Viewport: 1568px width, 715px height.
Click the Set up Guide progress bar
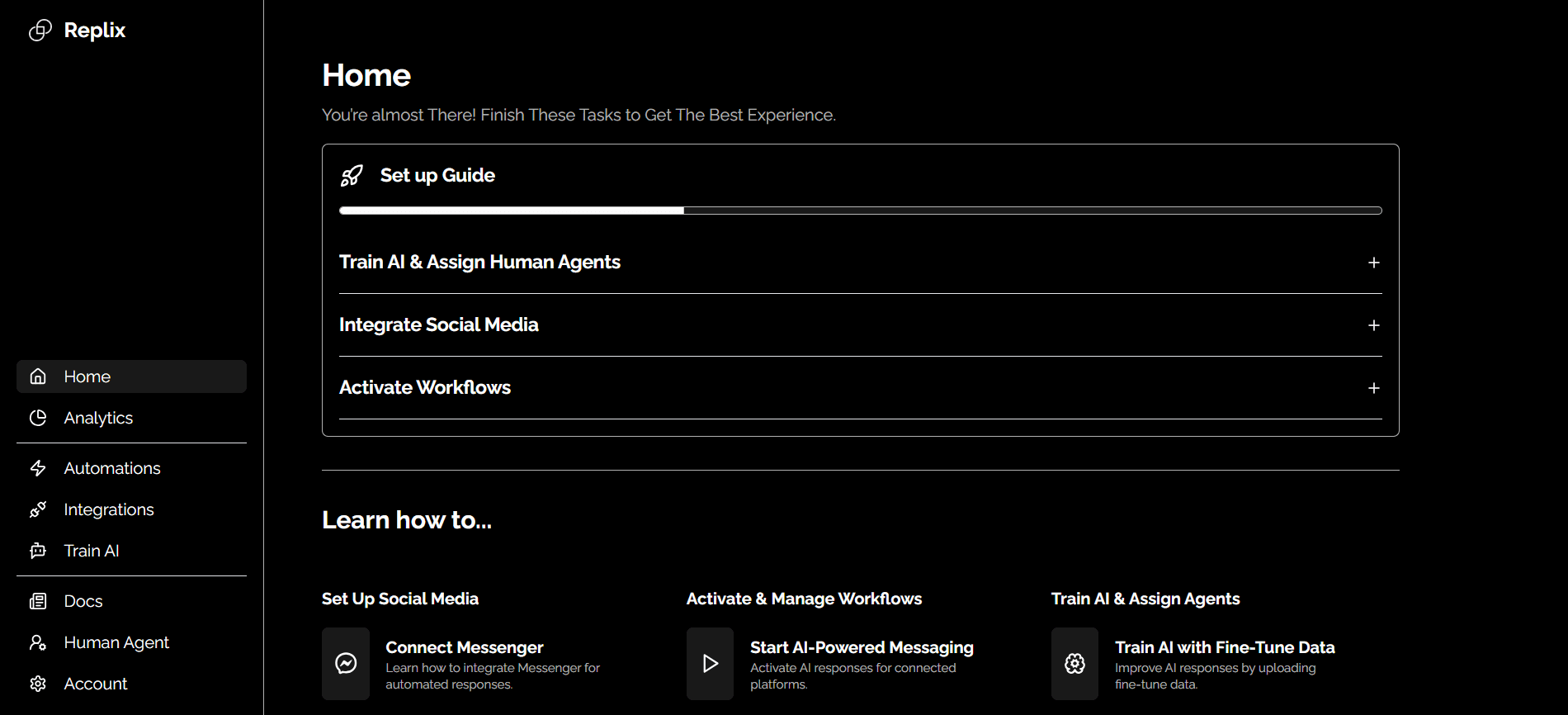point(861,211)
